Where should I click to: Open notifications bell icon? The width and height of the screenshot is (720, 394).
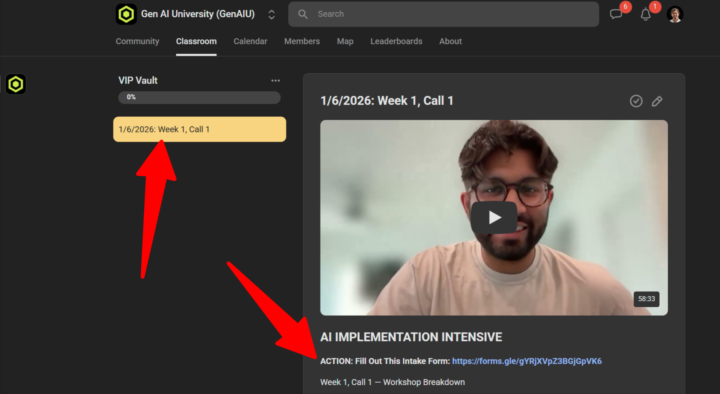[646, 15]
